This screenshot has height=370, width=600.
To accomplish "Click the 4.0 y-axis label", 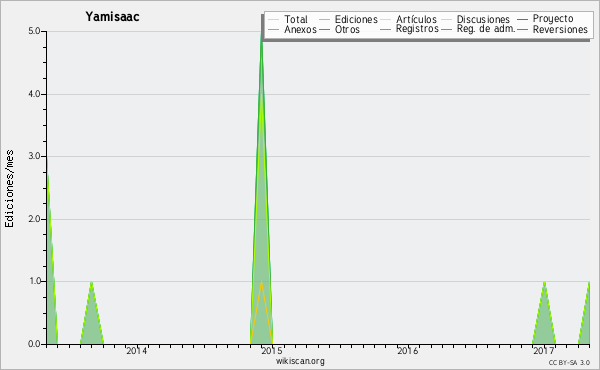I will (x=34, y=94).
